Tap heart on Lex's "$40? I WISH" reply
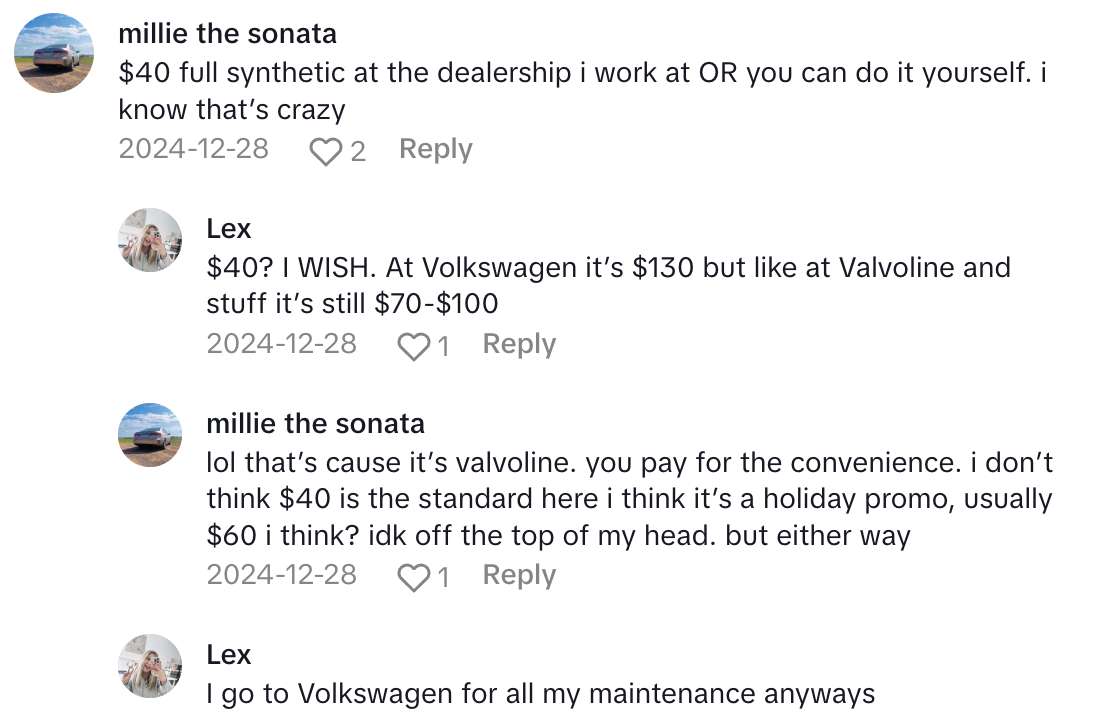Screen dimensions: 1094x714 click(x=413, y=347)
